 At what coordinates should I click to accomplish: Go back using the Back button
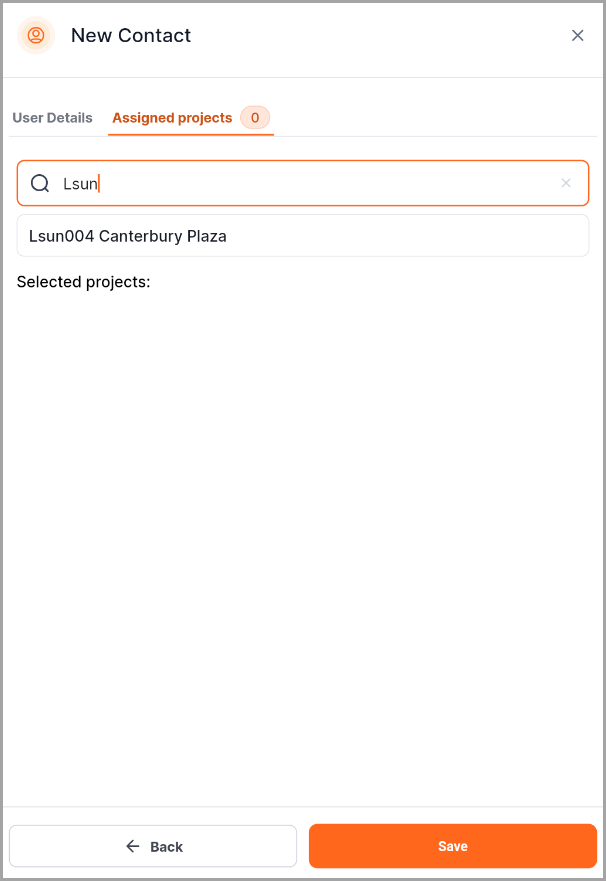tap(153, 846)
